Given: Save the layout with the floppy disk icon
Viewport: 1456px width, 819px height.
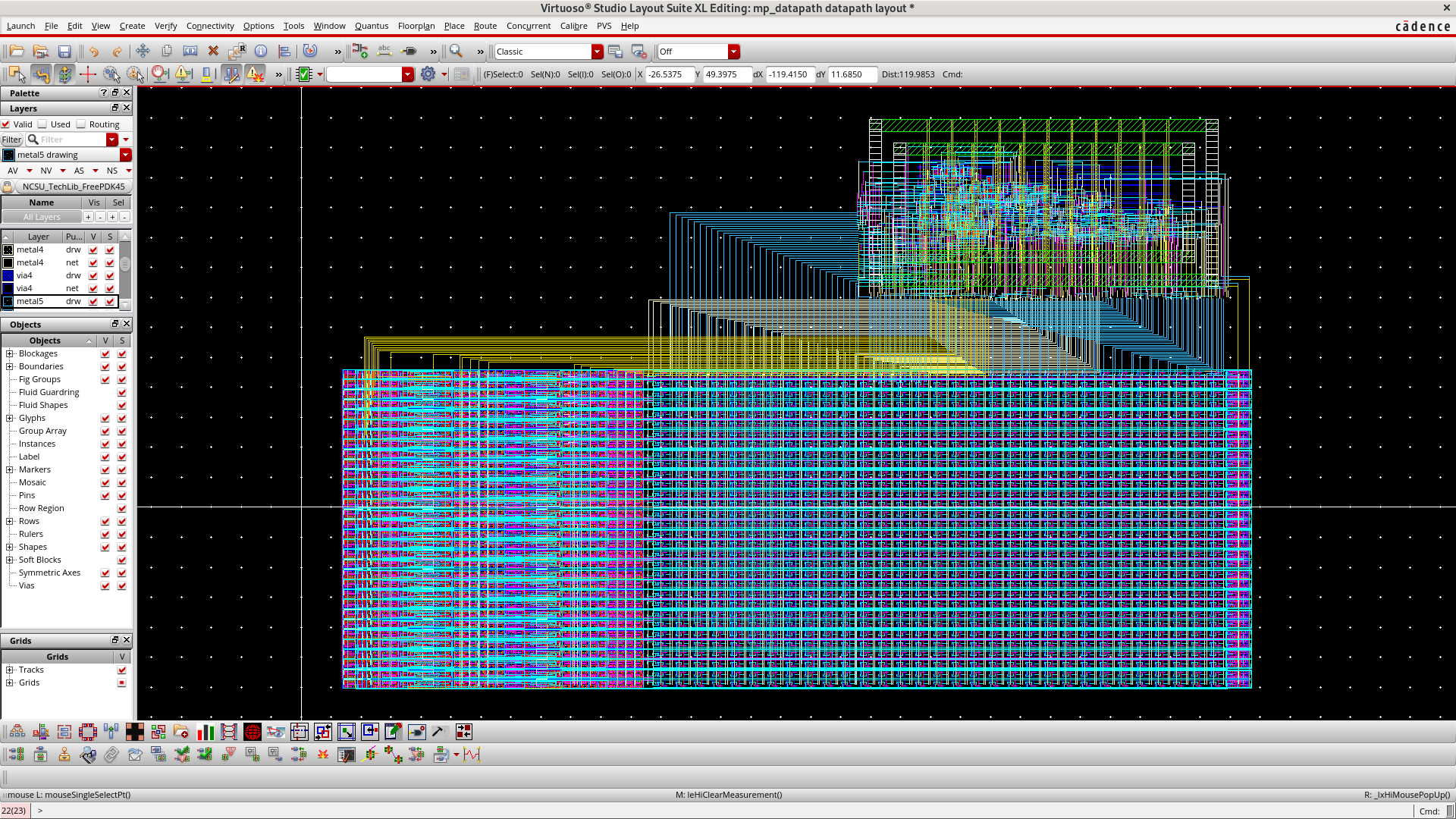Looking at the screenshot, I should (x=64, y=52).
